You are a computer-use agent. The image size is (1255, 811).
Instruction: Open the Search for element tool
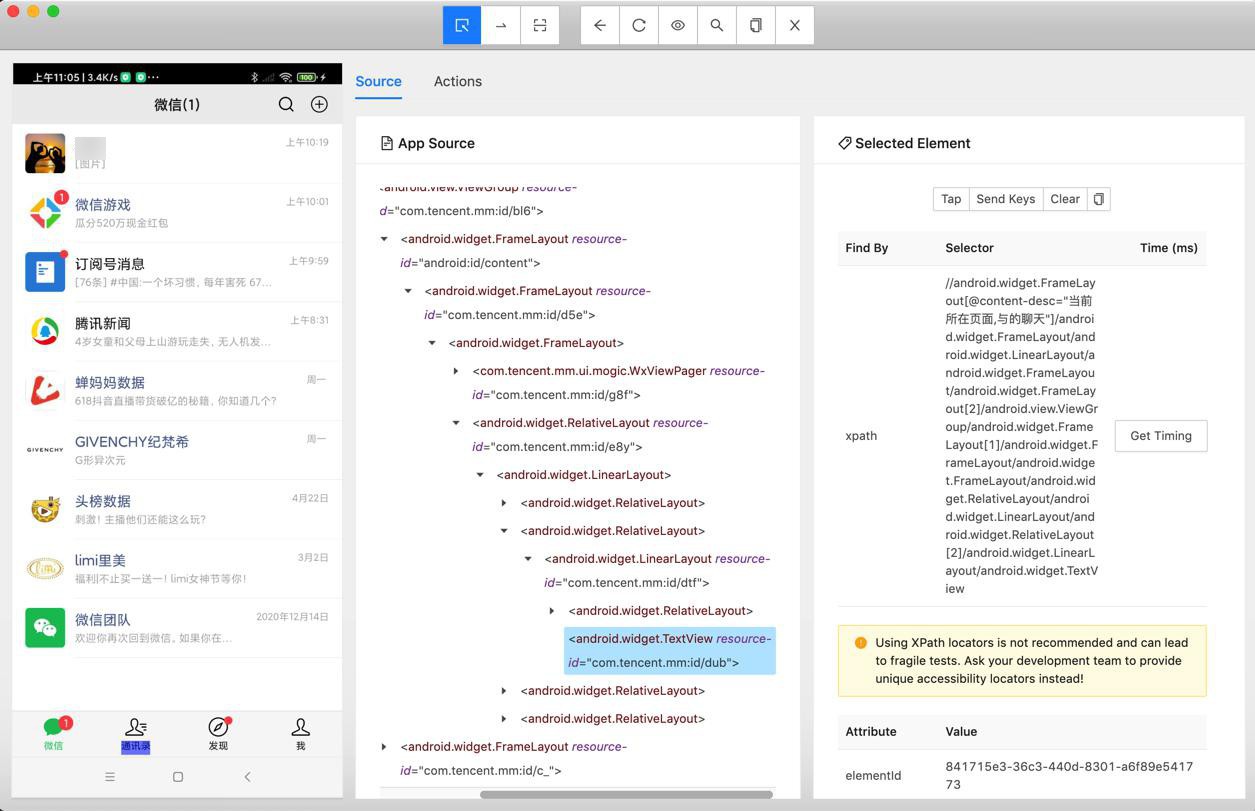pos(717,25)
